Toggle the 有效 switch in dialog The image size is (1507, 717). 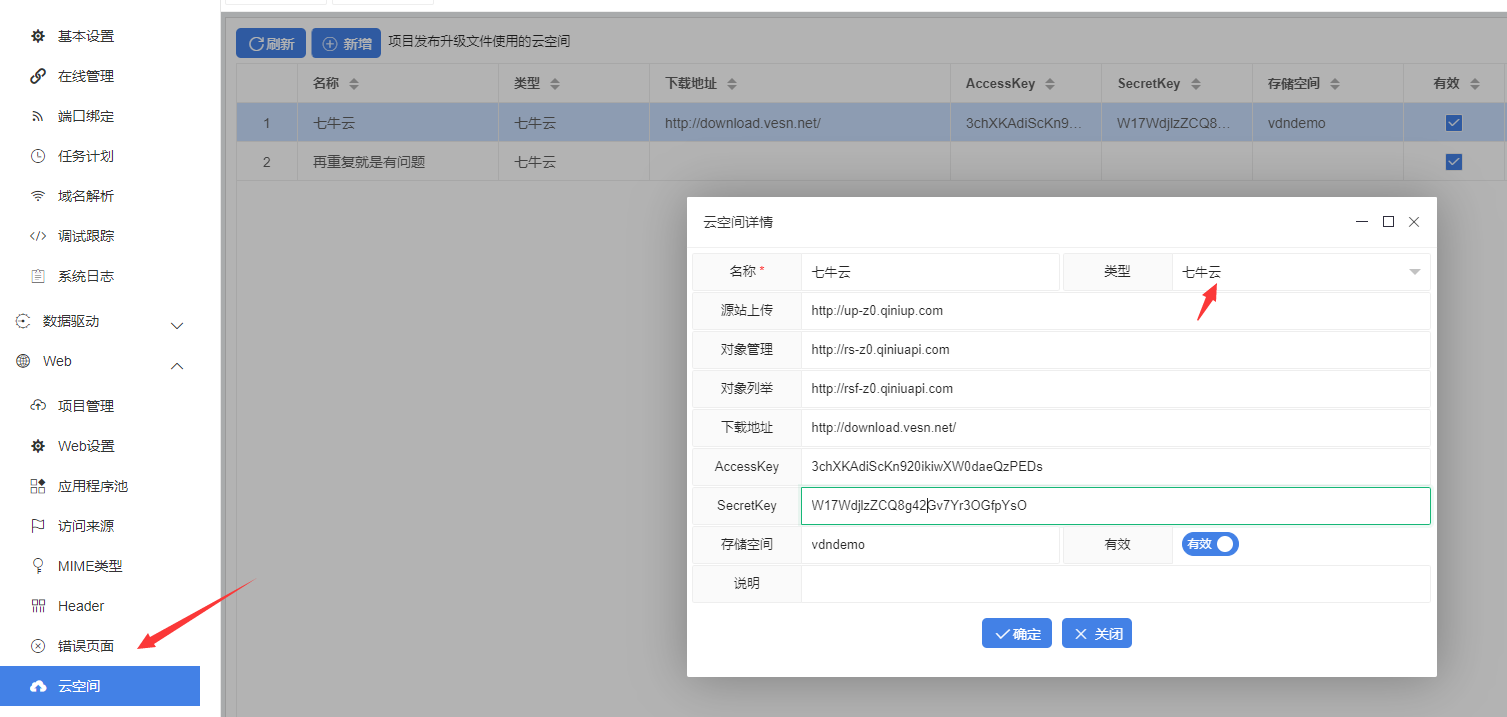coord(1210,544)
